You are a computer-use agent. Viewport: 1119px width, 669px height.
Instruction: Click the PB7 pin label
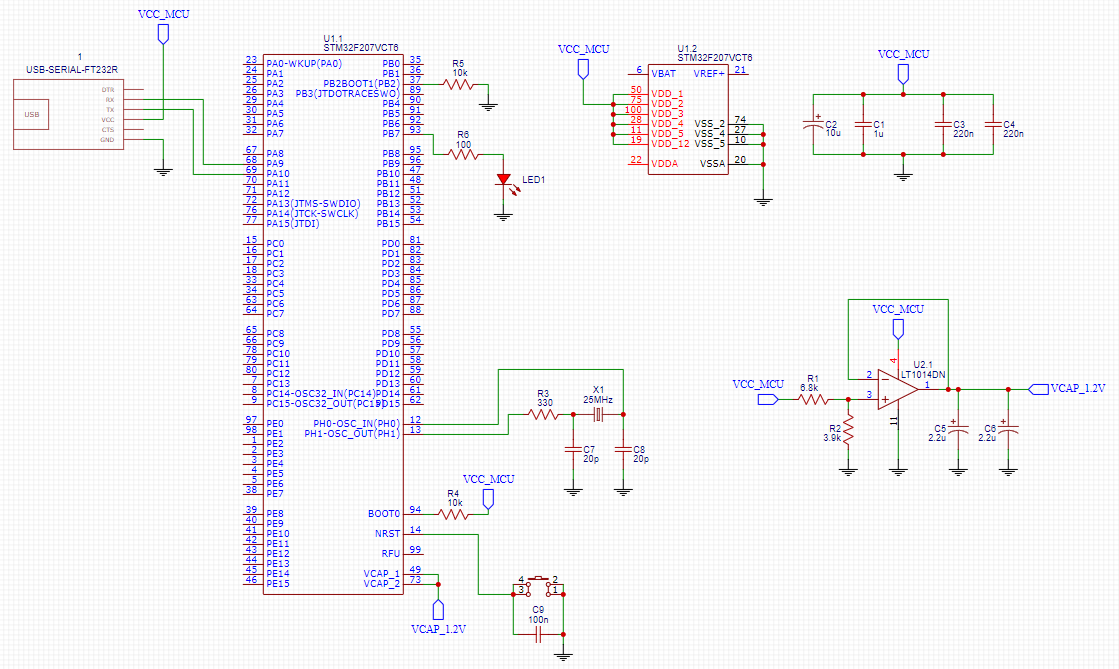click(x=391, y=134)
